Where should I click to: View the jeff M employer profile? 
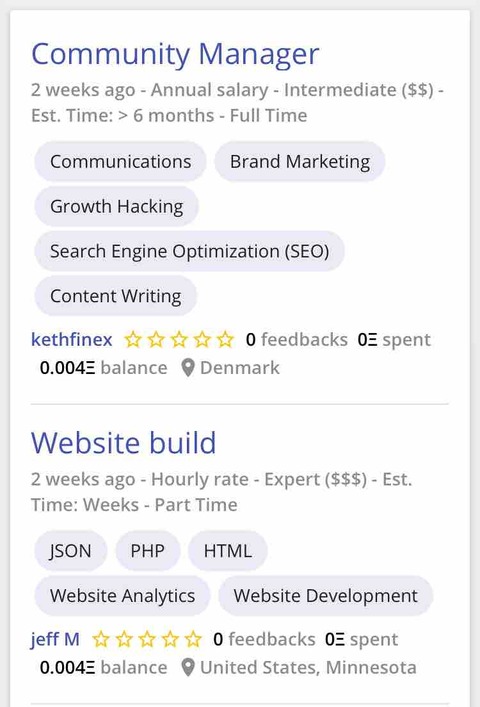pyautogui.click(x=55, y=639)
